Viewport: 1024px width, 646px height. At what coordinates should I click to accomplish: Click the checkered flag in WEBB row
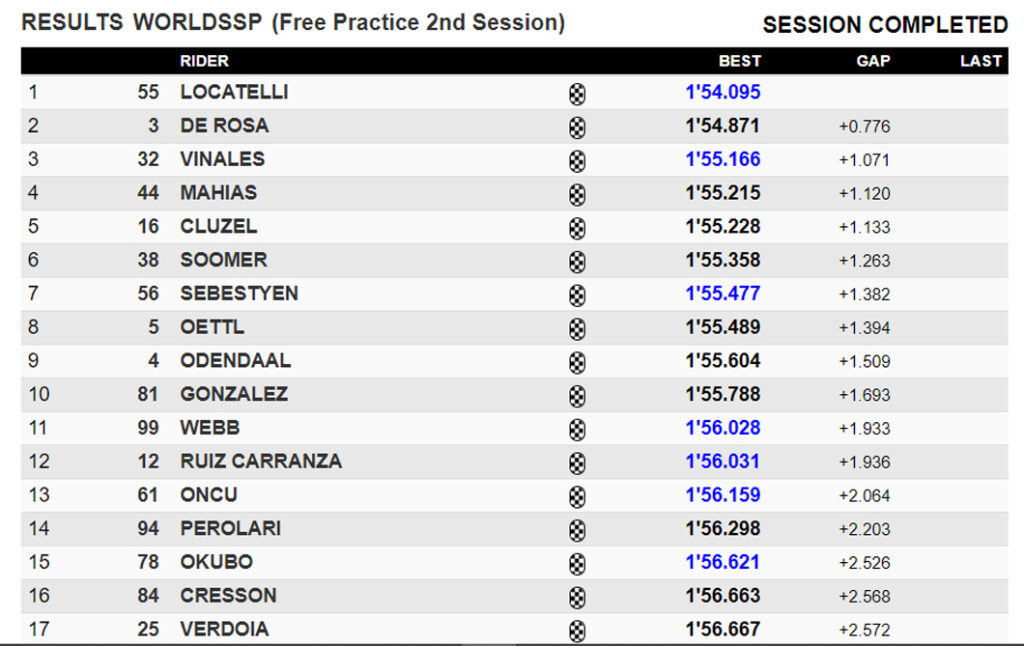coord(577,429)
